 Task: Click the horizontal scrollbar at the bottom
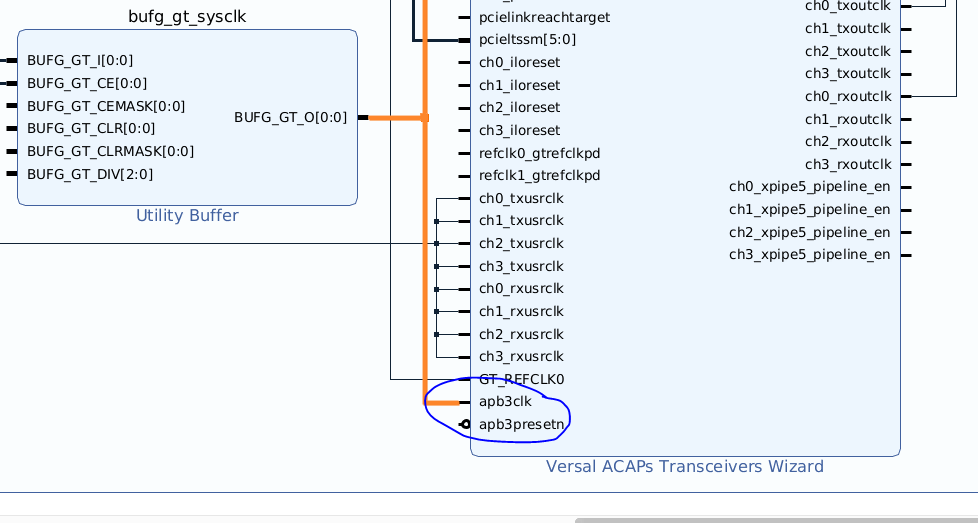tap(775, 519)
